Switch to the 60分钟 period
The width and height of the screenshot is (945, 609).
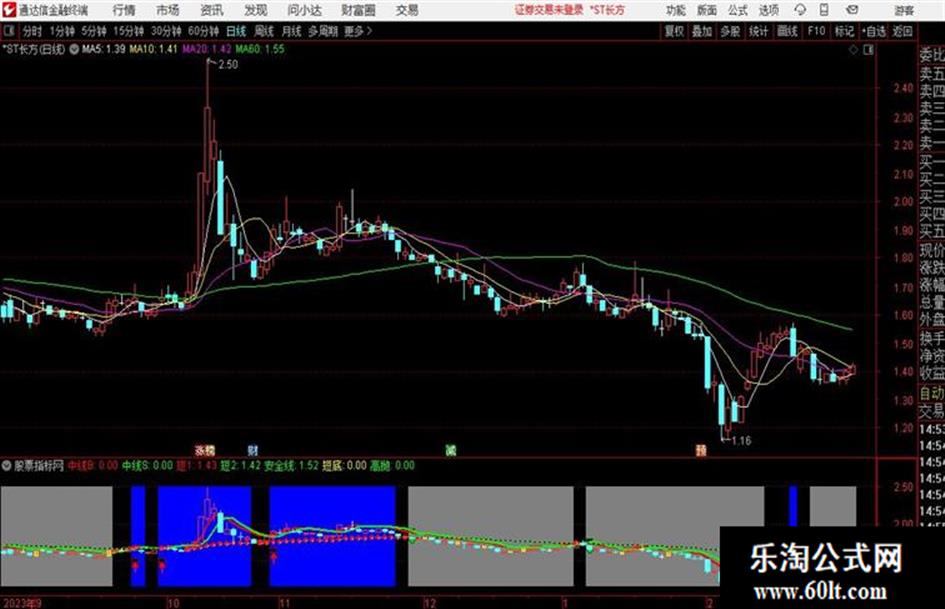[x=204, y=31]
